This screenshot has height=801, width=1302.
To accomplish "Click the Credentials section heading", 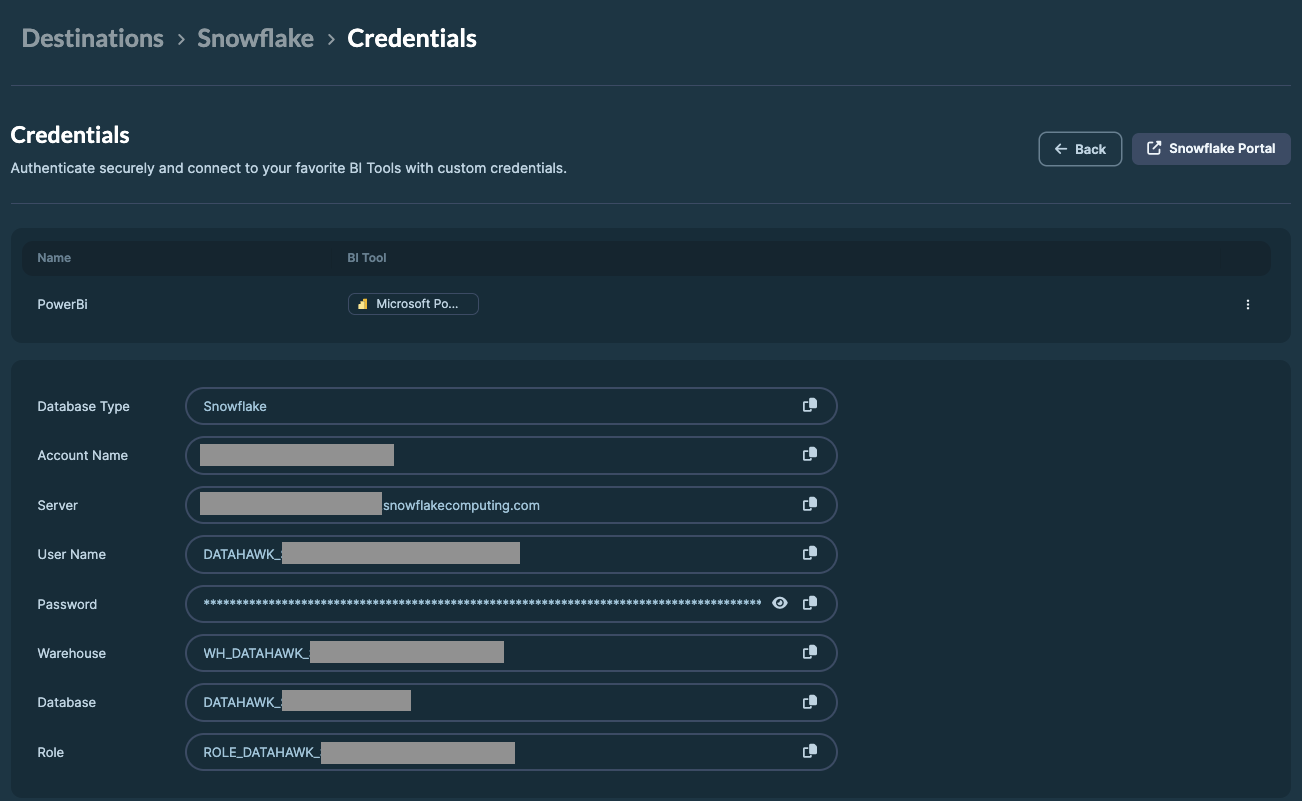I will point(70,135).
